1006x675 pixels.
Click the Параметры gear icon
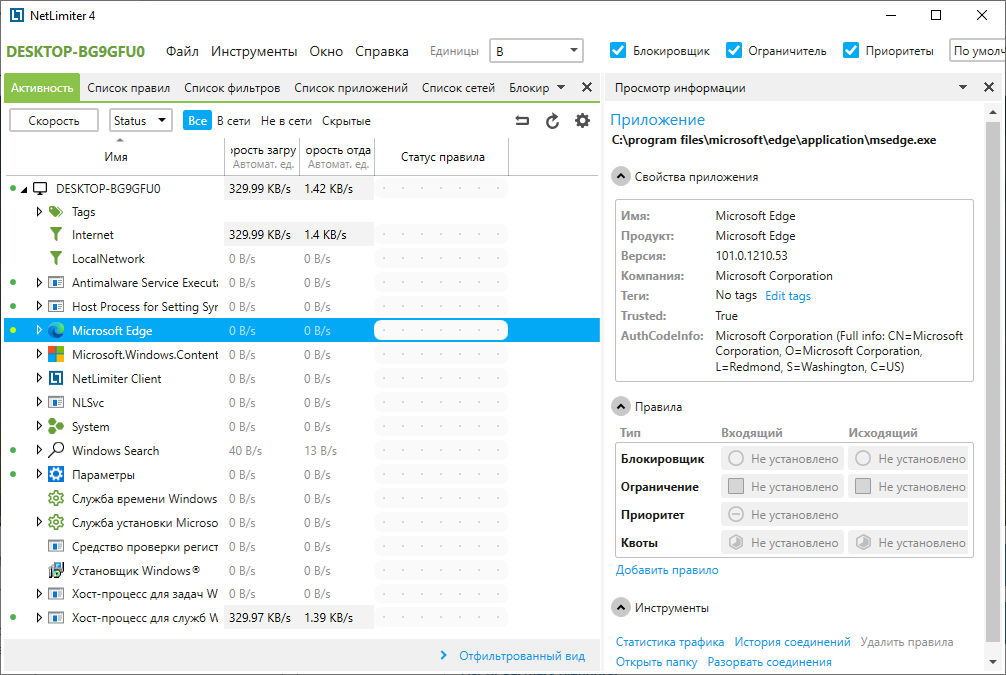tap(56, 475)
